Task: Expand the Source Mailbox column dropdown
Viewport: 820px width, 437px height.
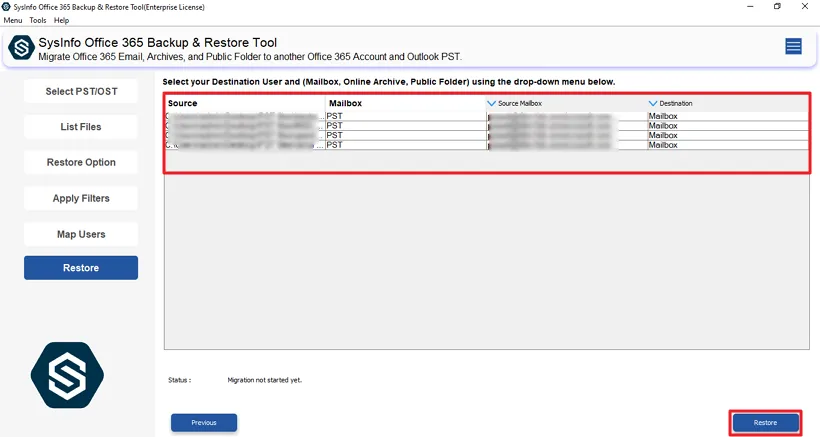Action: (x=491, y=104)
